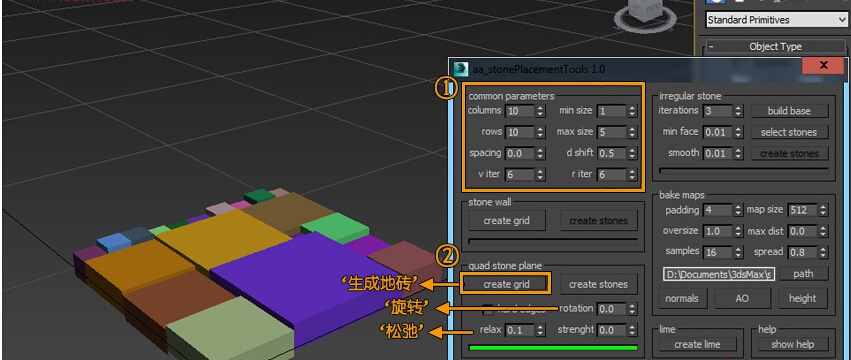Click the smooth value field
The width and height of the screenshot is (851, 360).
click(x=717, y=153)
